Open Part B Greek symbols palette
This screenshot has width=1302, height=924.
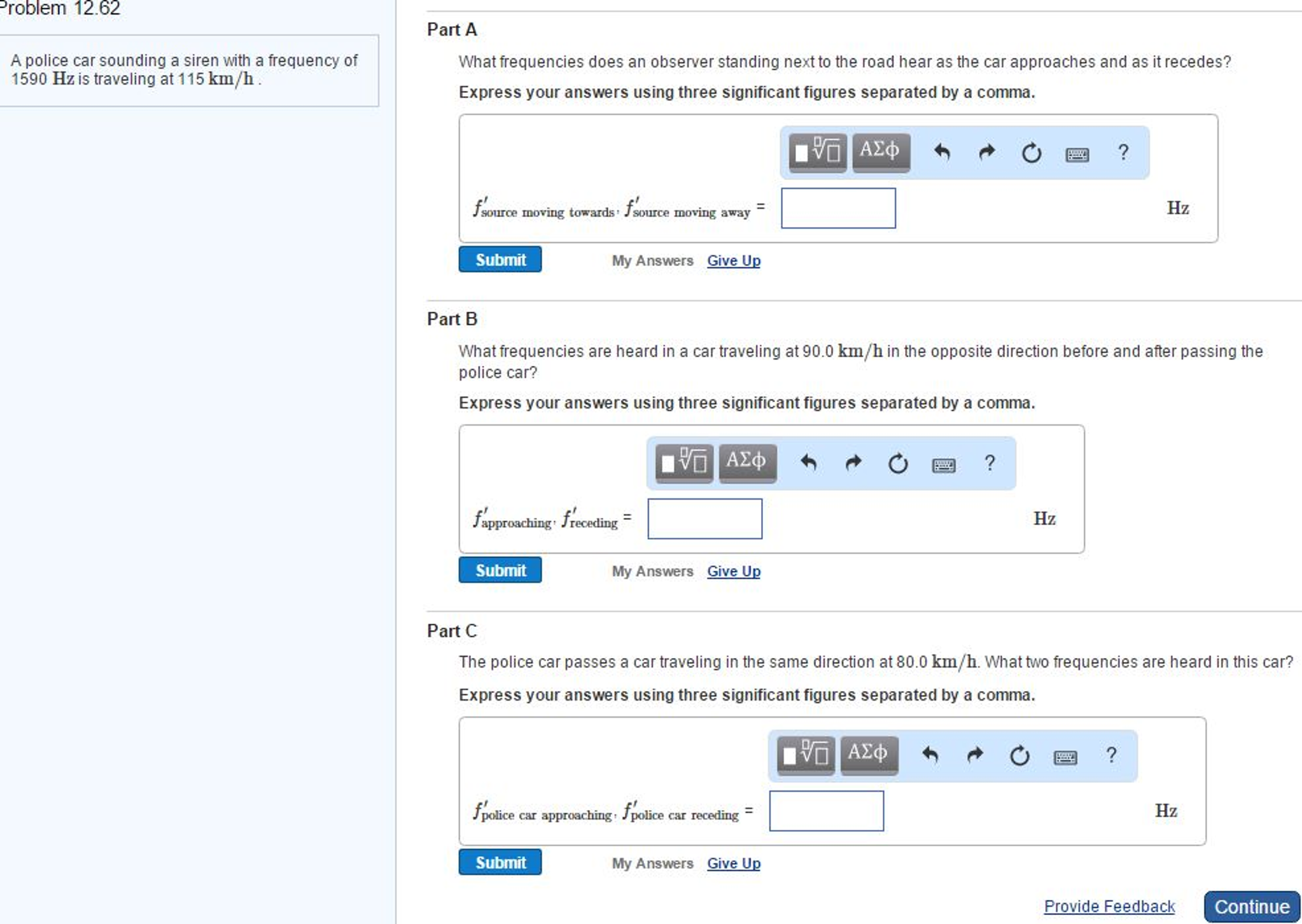tap(746, 463)
